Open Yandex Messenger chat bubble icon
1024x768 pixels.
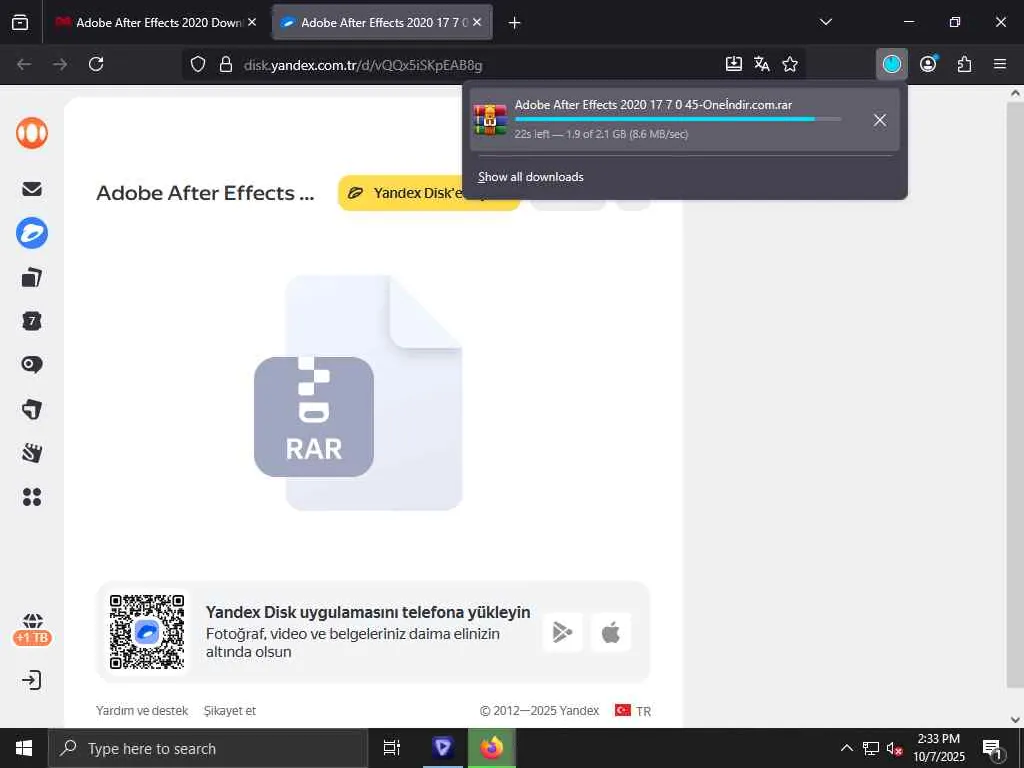tap(31, 364)
